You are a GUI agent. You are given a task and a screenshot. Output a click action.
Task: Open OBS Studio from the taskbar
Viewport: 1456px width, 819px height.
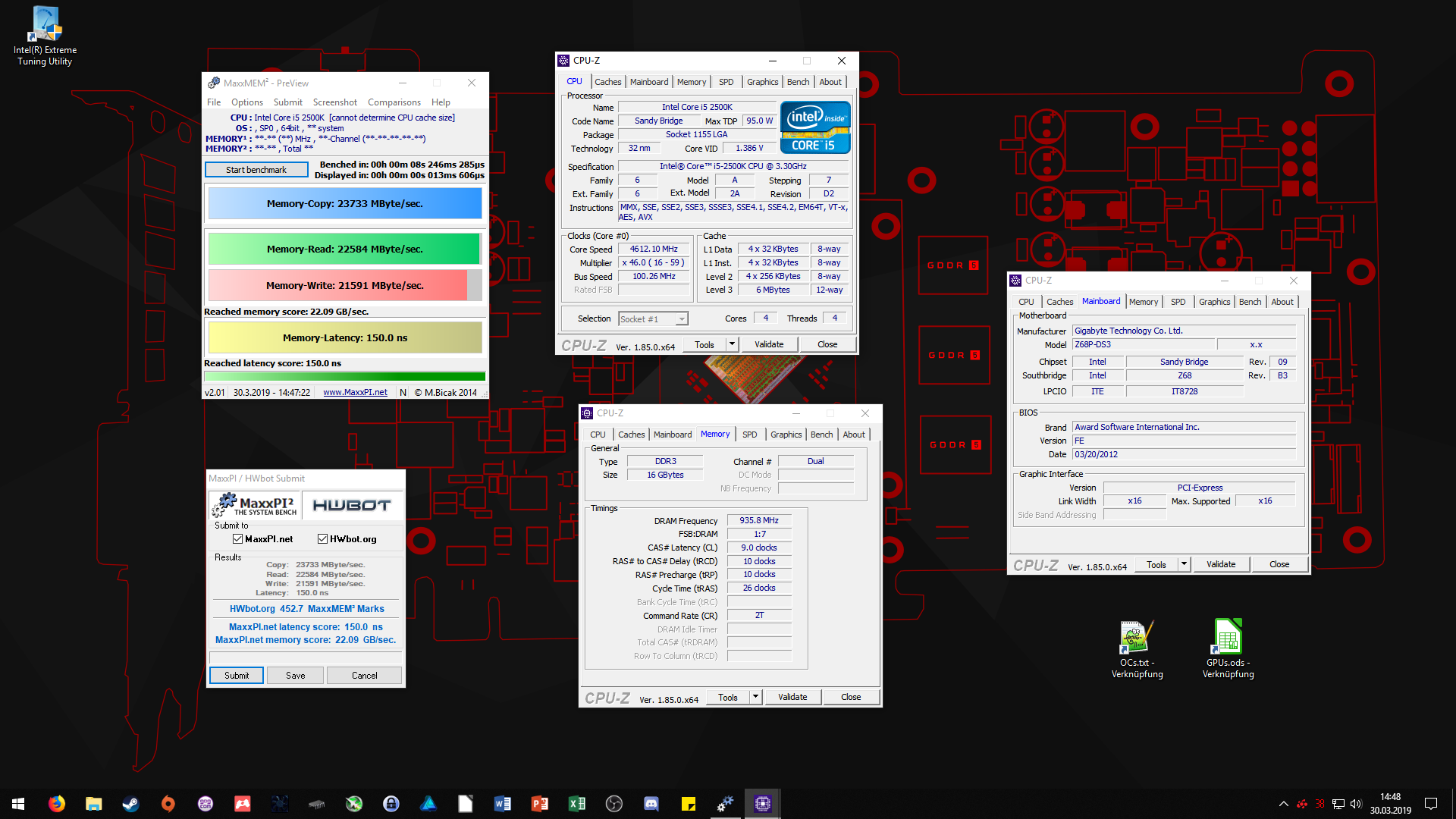613,804
